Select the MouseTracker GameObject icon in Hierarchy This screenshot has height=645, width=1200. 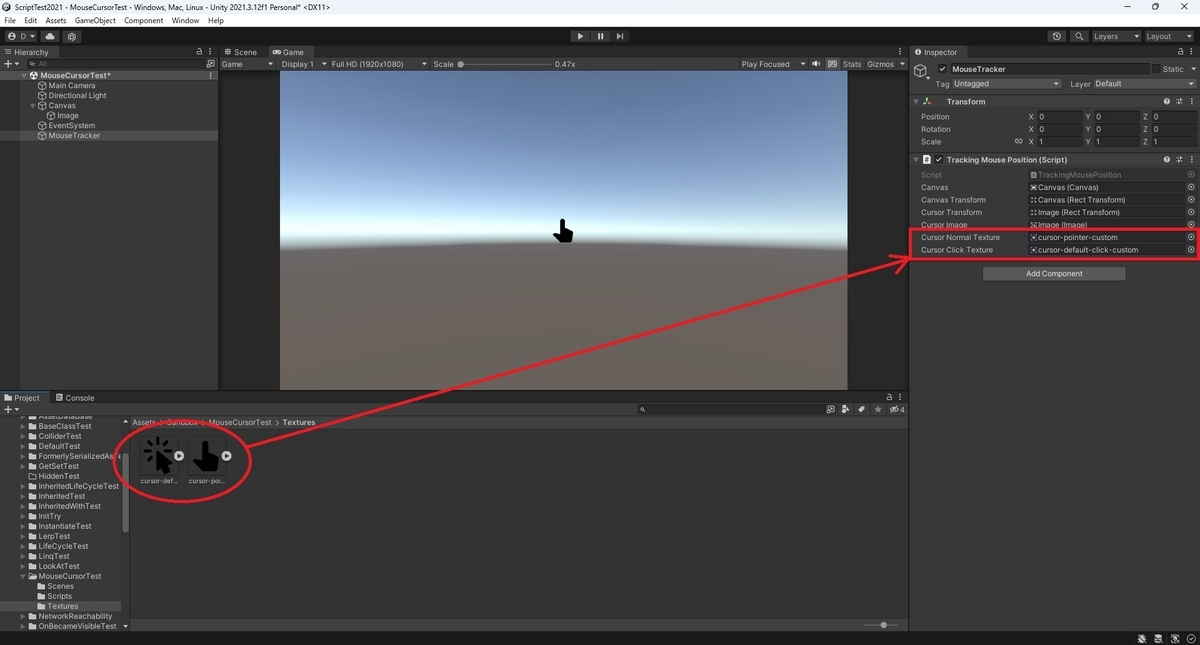pos(42,134)
